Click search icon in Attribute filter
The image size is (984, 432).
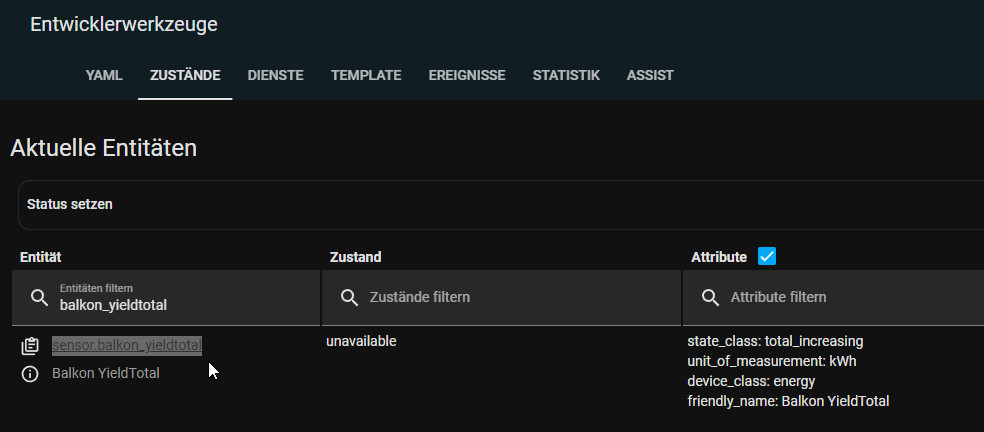point(709,297)
